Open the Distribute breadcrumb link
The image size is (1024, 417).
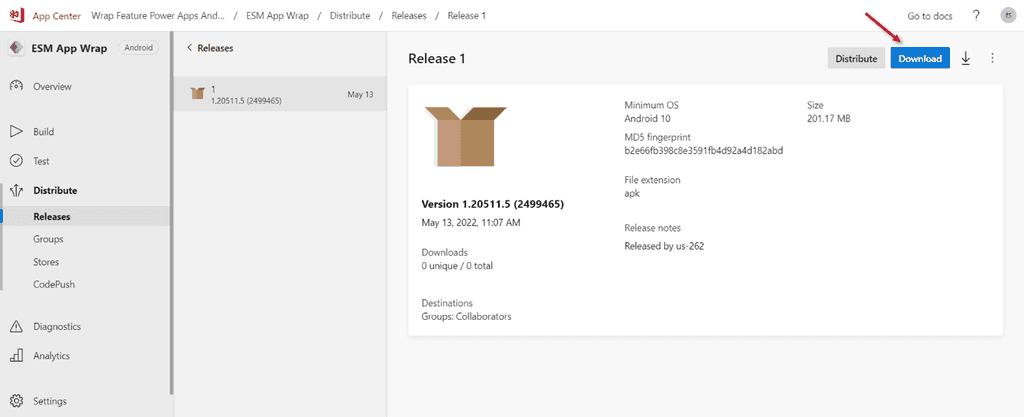pyautogui.click(x=350, y=16)
